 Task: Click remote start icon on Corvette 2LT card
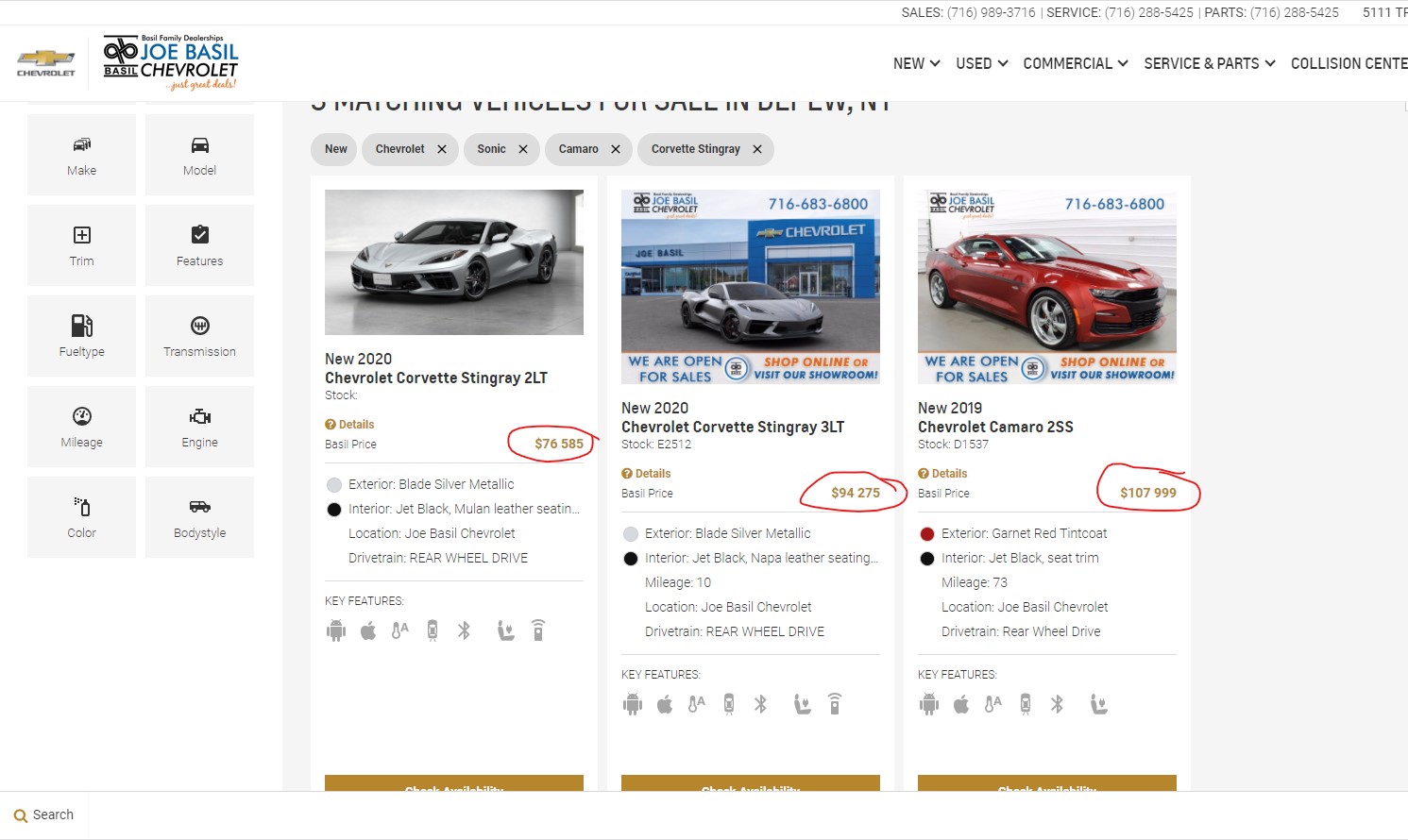(x=538, y=630)
